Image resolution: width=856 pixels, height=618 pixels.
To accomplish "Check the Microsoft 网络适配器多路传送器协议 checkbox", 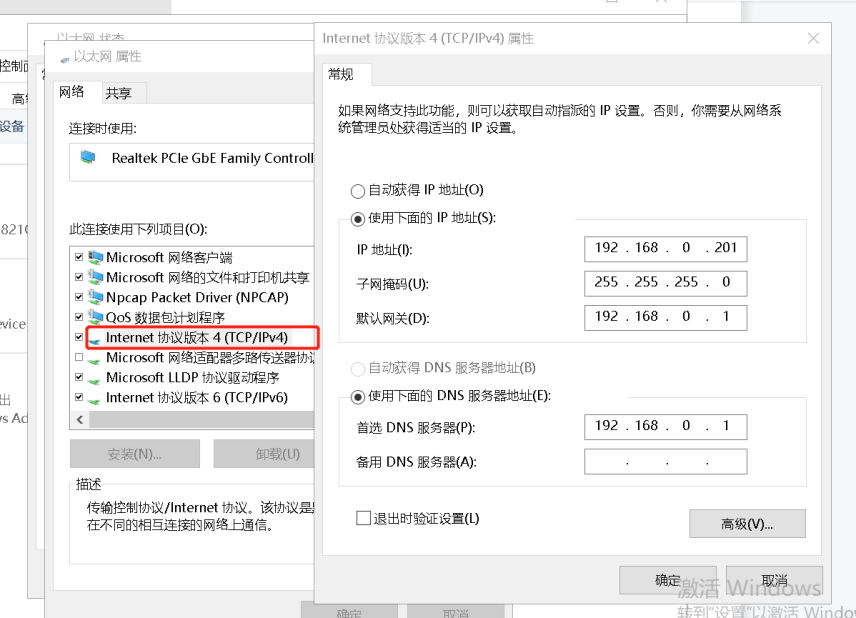I will (79, 358).
